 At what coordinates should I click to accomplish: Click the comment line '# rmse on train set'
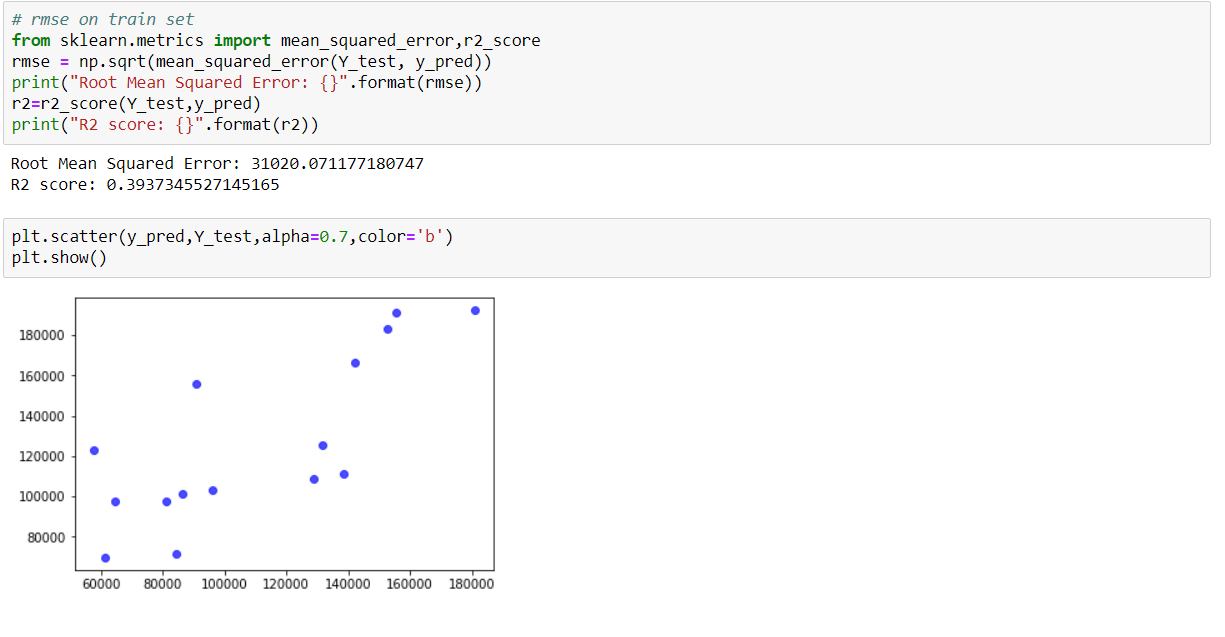click(x=103, y=19)
